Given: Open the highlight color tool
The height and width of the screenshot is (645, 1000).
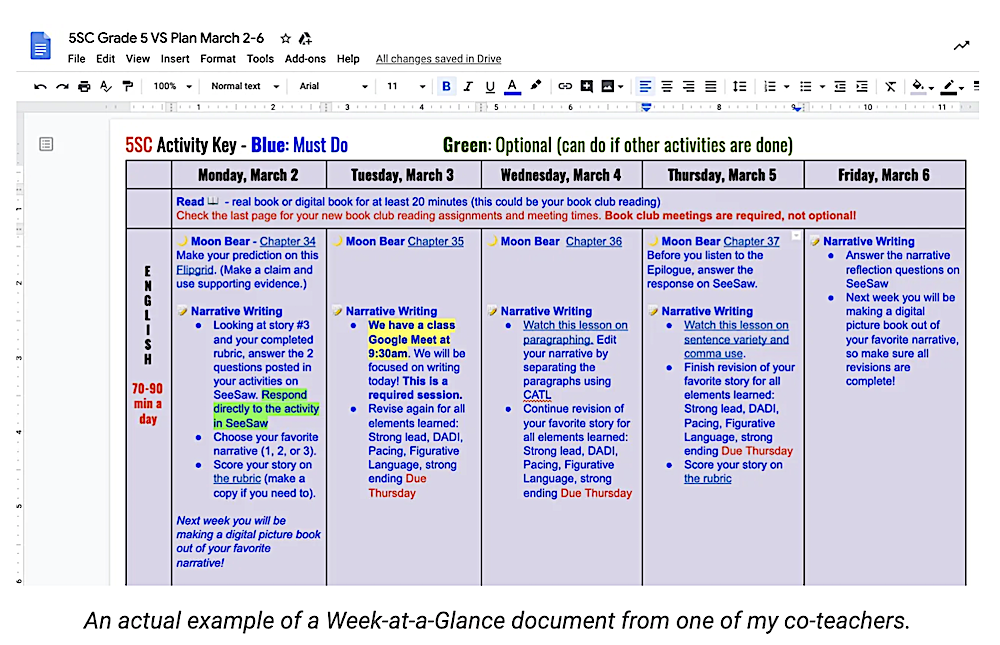Looking at the screenshot, I should (536, 85).
